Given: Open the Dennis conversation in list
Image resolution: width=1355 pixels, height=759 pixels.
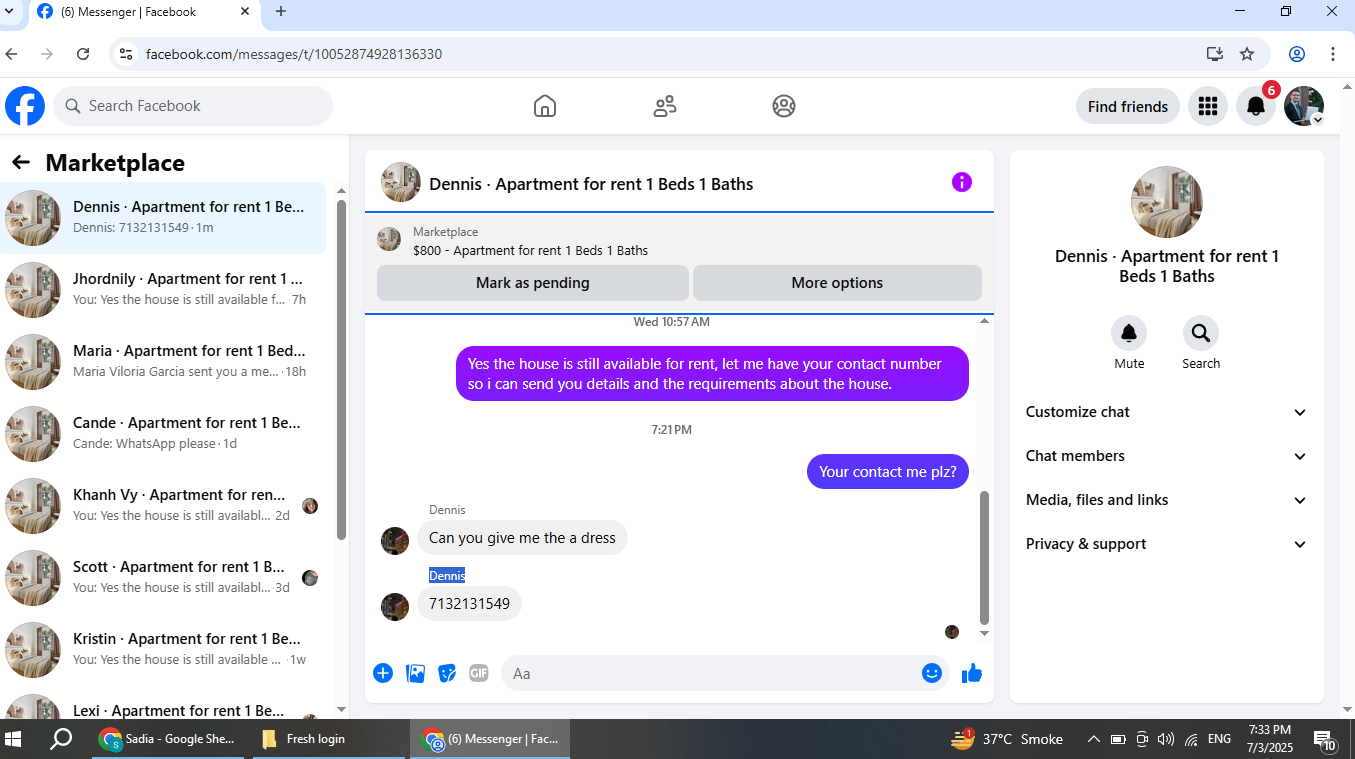Looking at the screenshot, I should click(164, 218).
